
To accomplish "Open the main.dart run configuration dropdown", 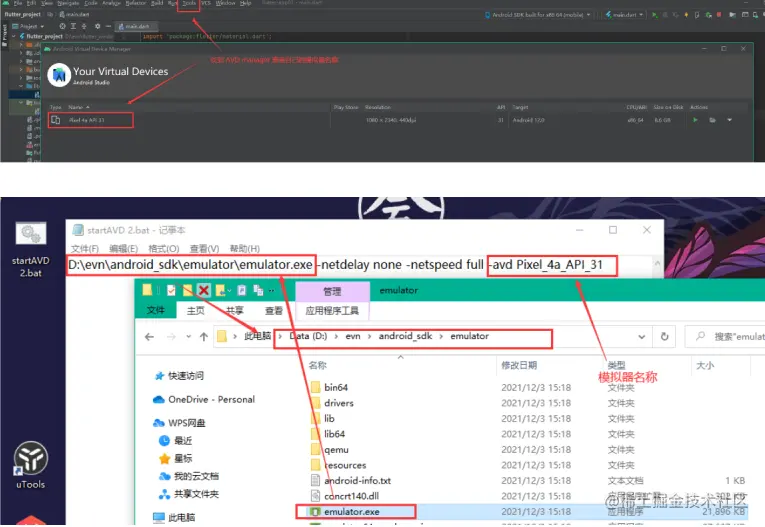I will (x=625, y=15).
